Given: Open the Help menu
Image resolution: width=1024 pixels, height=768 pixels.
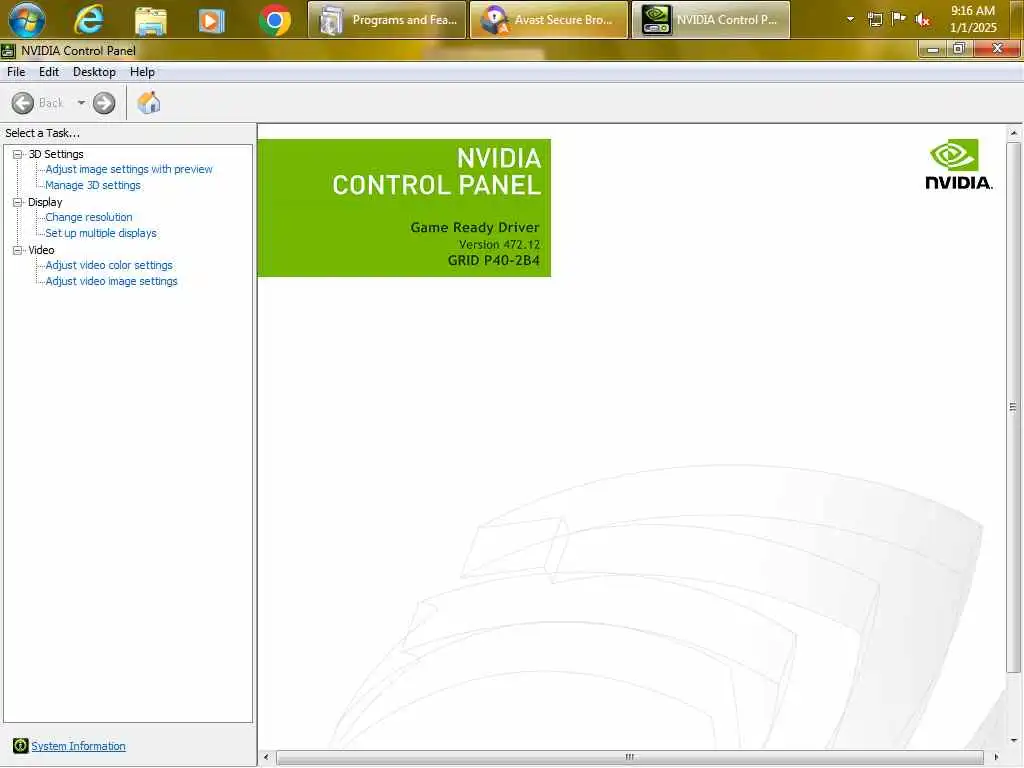Looking at the screenshot, I should point(142,72).
